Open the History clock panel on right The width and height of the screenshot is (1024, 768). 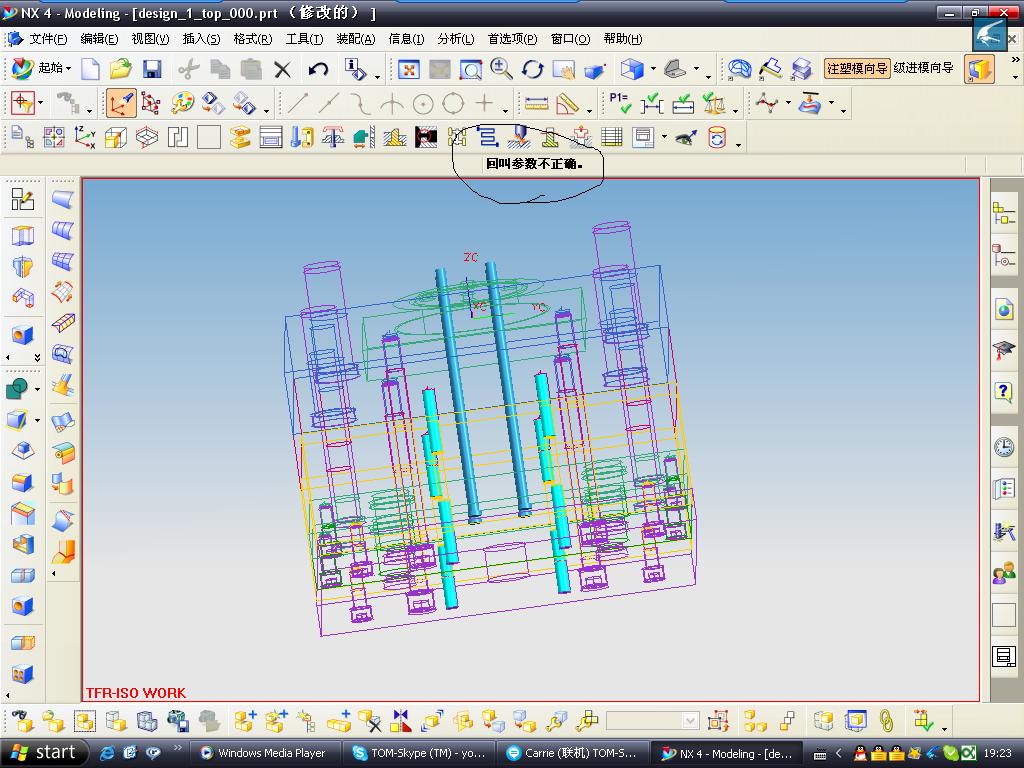click(x=1003, y=447)
